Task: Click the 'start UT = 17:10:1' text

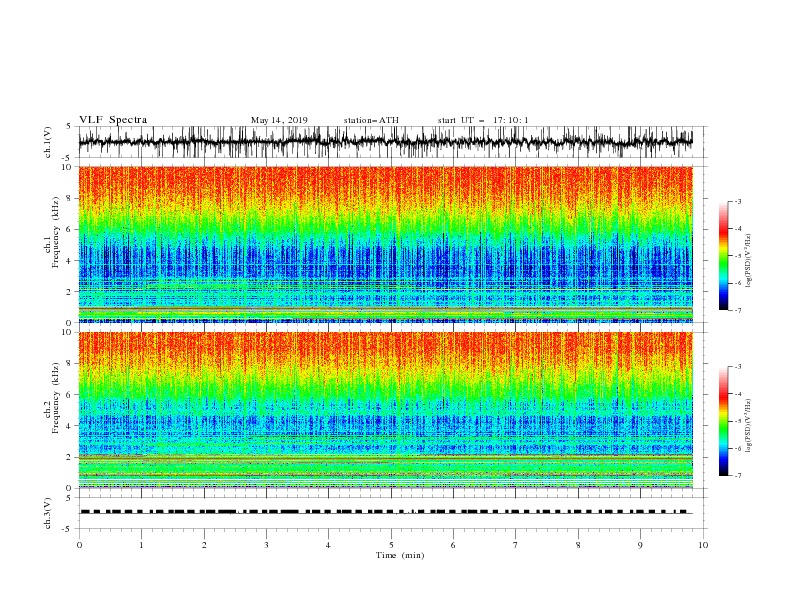Action: (x=483, y=120)
